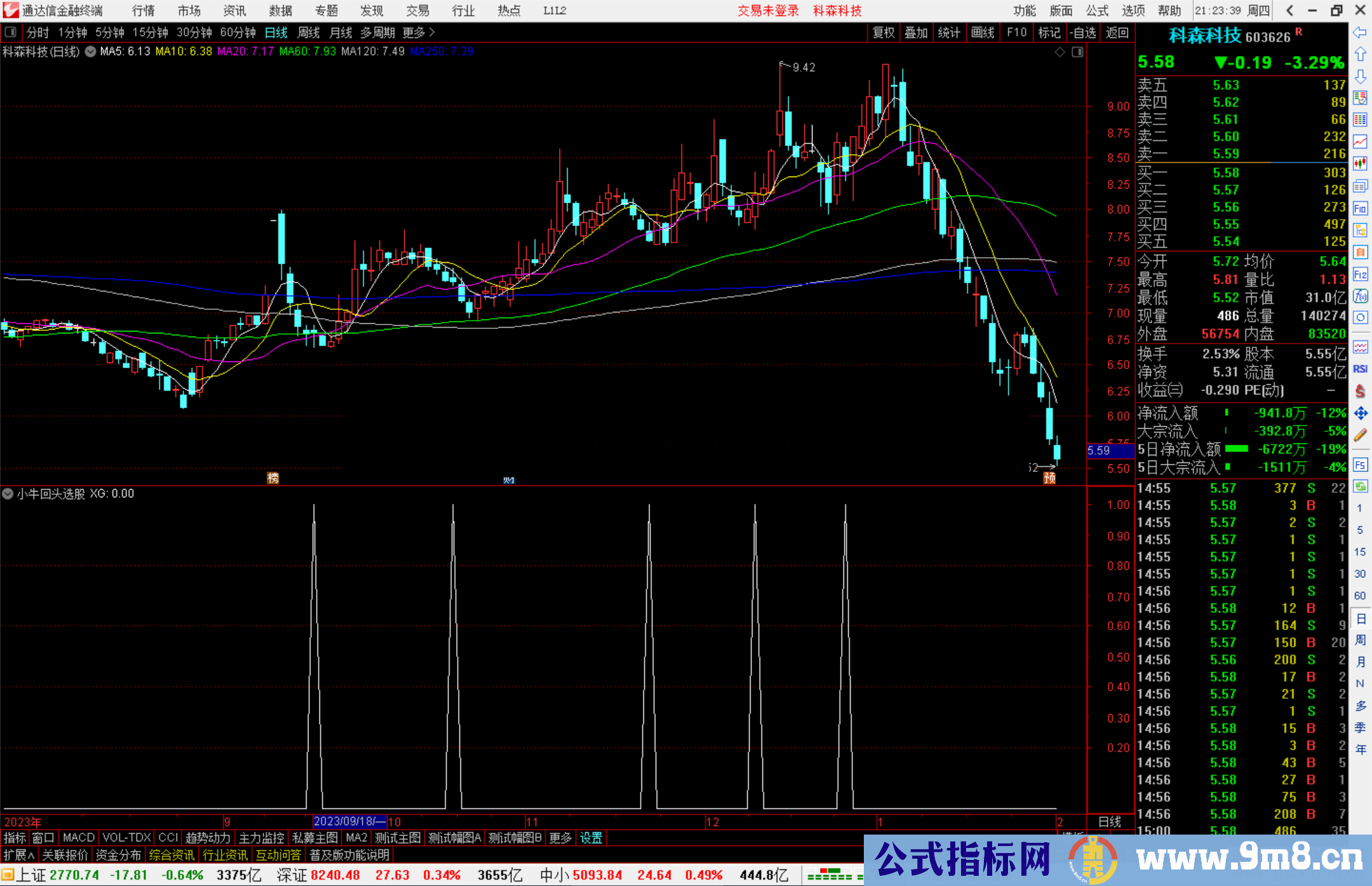
Task: Expand the 小牛回头选股 sub-indicator dropdown
Action: 8,493
